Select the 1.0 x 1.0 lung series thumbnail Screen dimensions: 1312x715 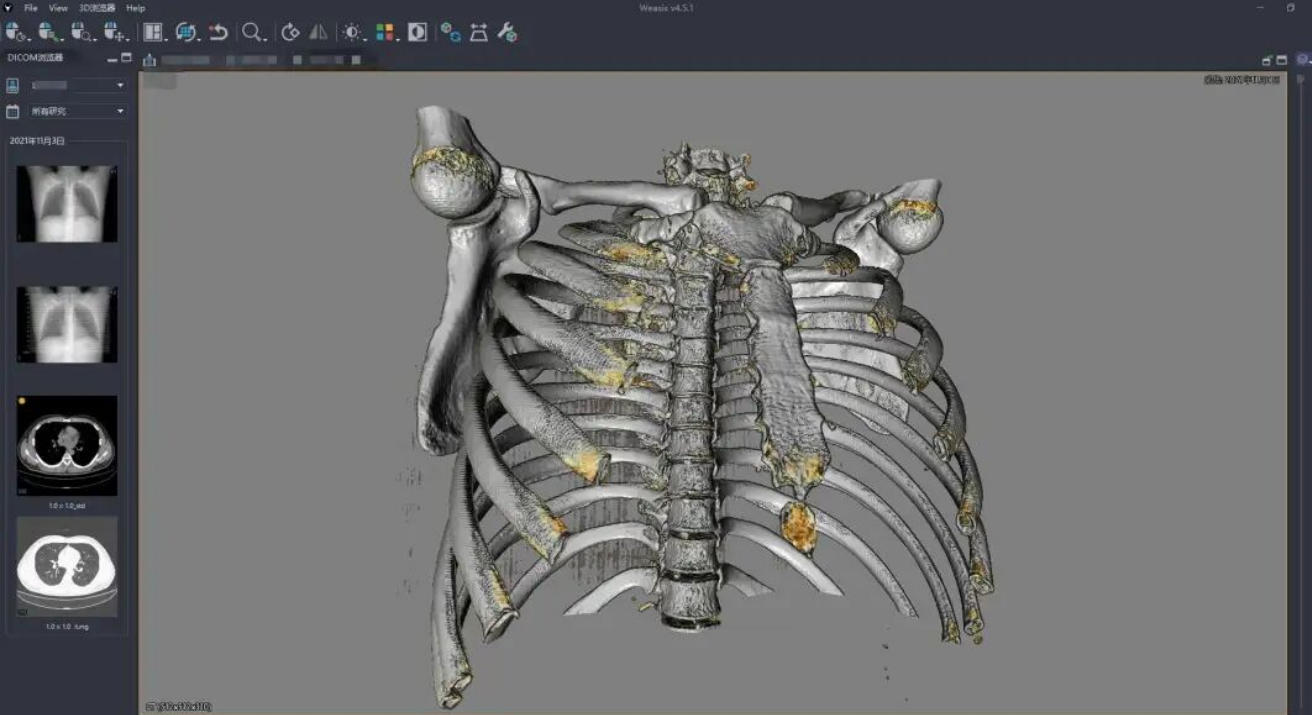67,566
